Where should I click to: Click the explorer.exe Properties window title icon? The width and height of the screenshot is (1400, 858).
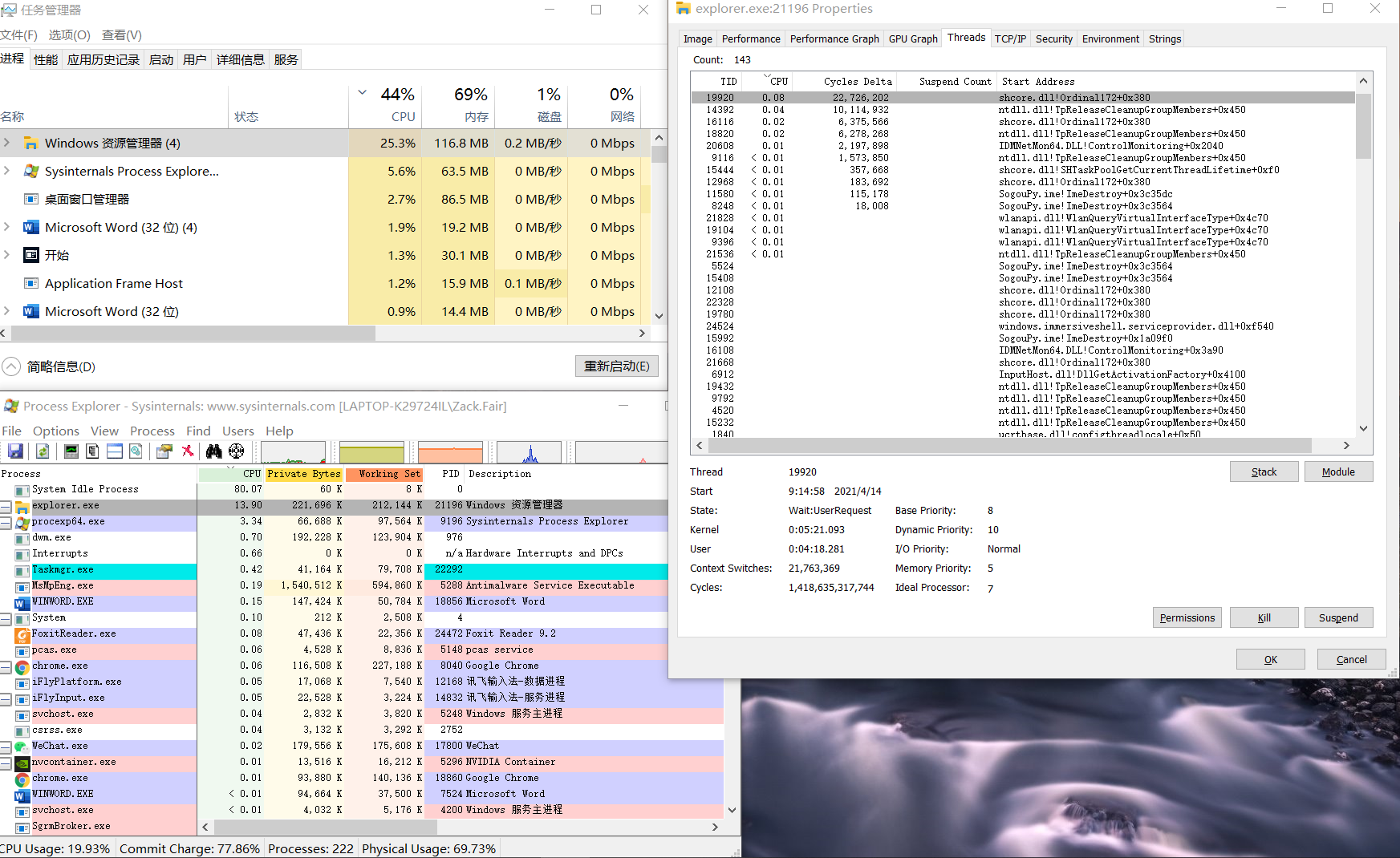tap(684, 9)
